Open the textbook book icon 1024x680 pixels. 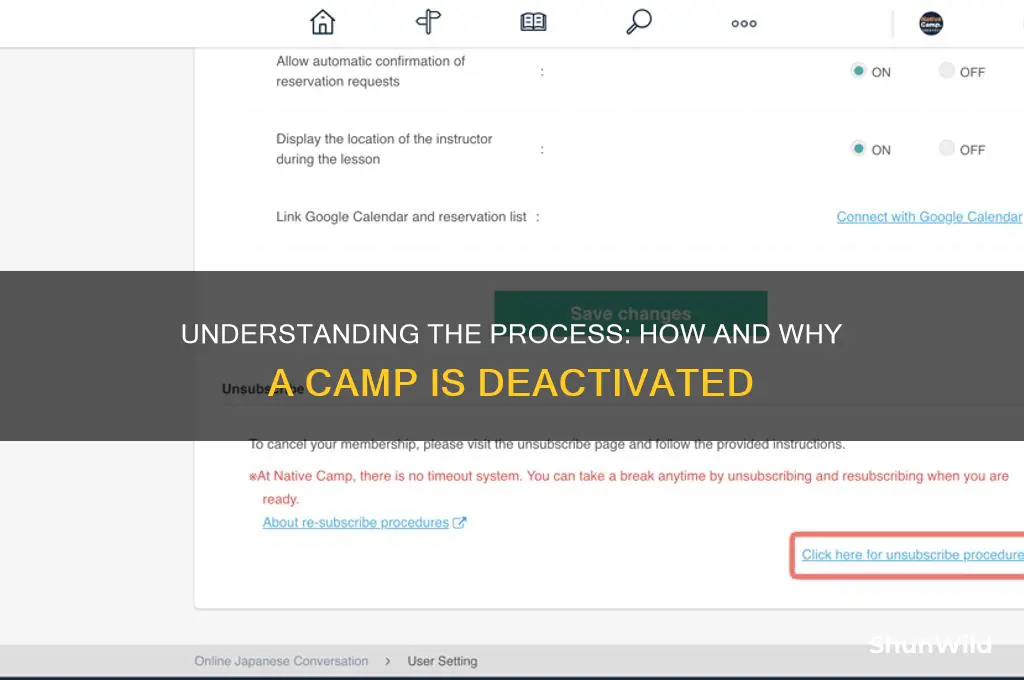tap(534, 22)
